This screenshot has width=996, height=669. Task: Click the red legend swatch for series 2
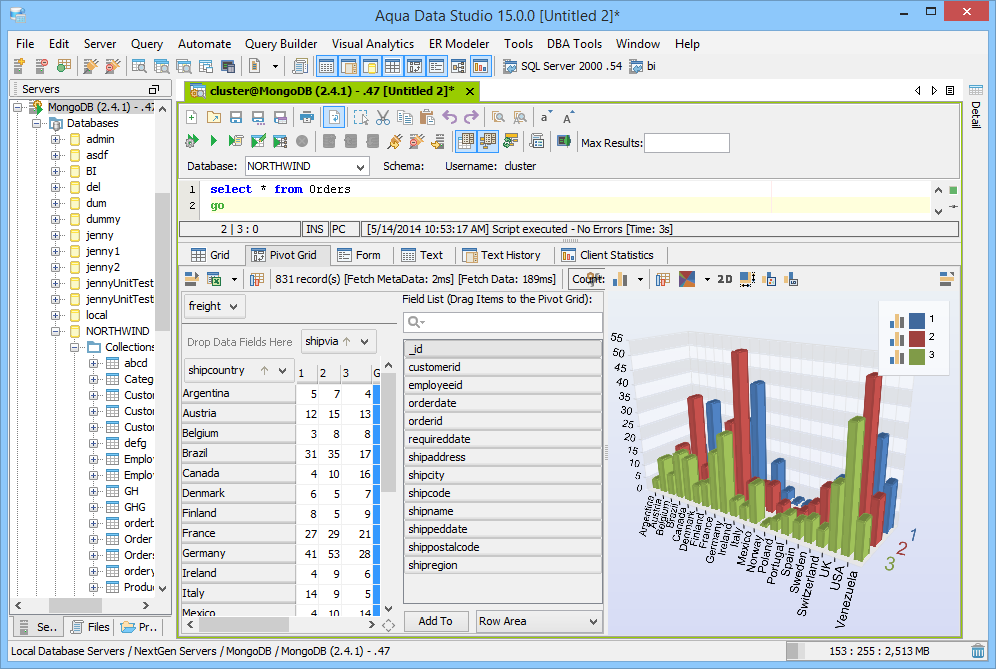917,337
